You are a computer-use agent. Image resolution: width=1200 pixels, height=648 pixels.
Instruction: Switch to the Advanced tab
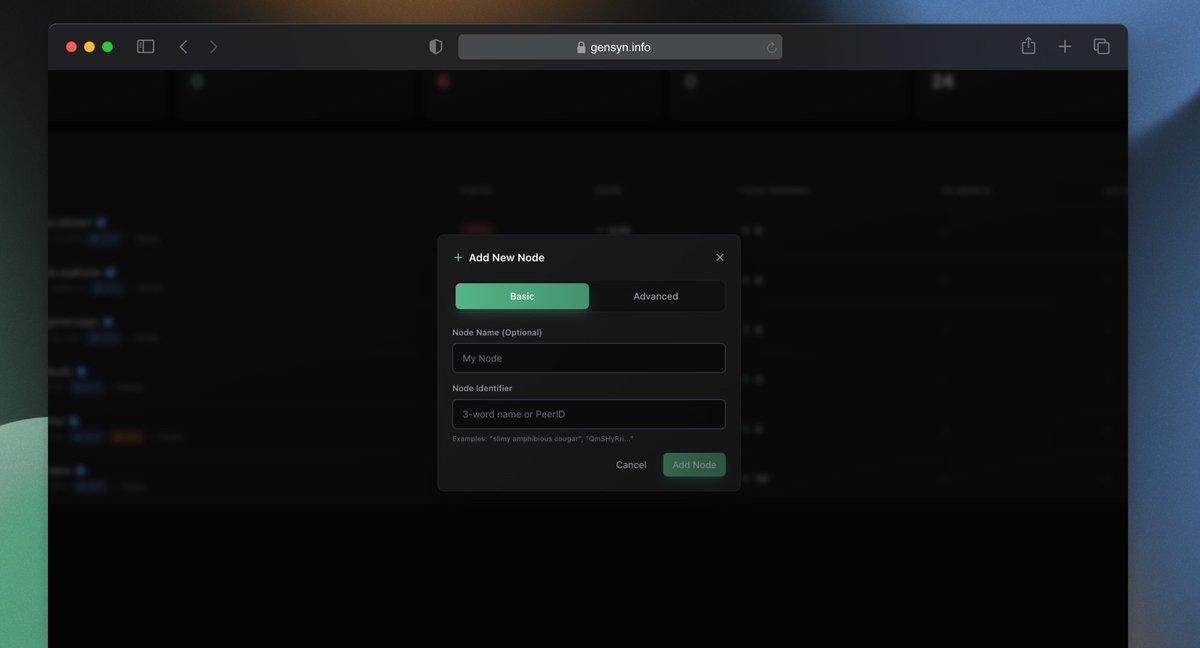pos(656,296)
